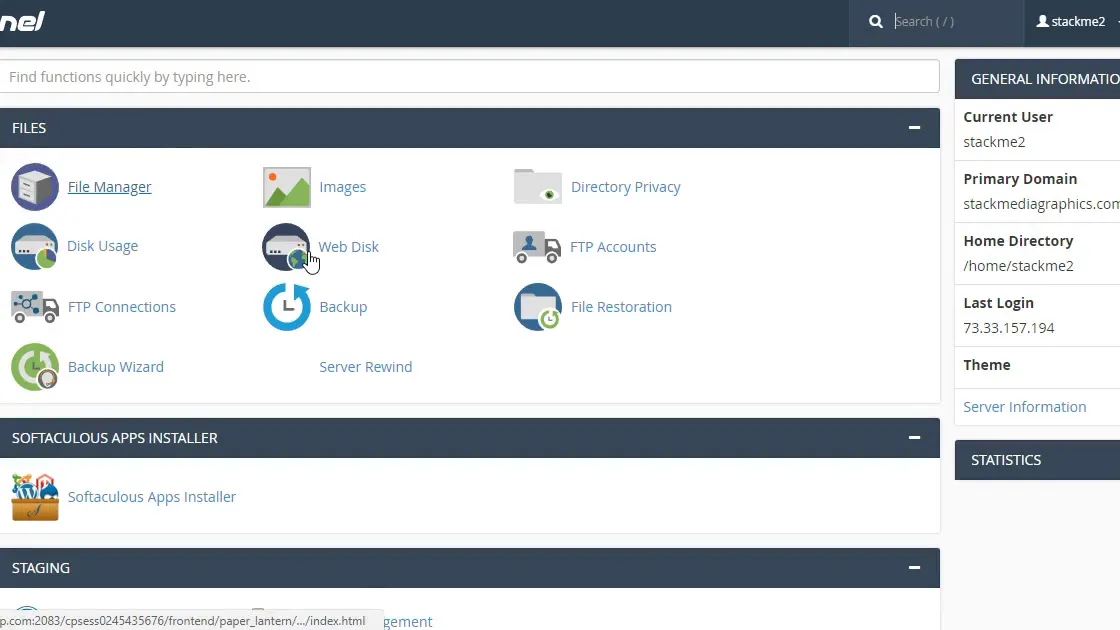Open the Web Disk icon
This screenshot has width=1120, height=630.
(286, 247)
